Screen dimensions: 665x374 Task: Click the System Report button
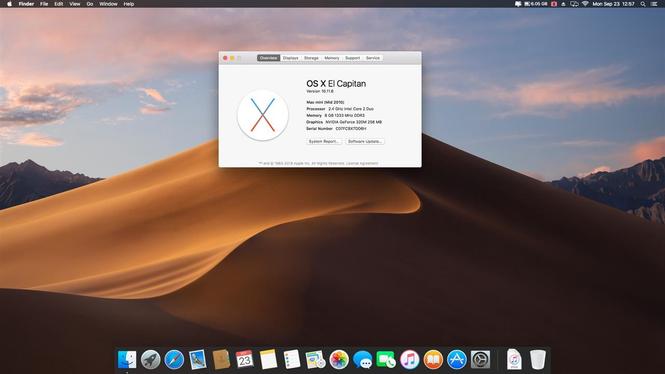(x=324, y=141)
